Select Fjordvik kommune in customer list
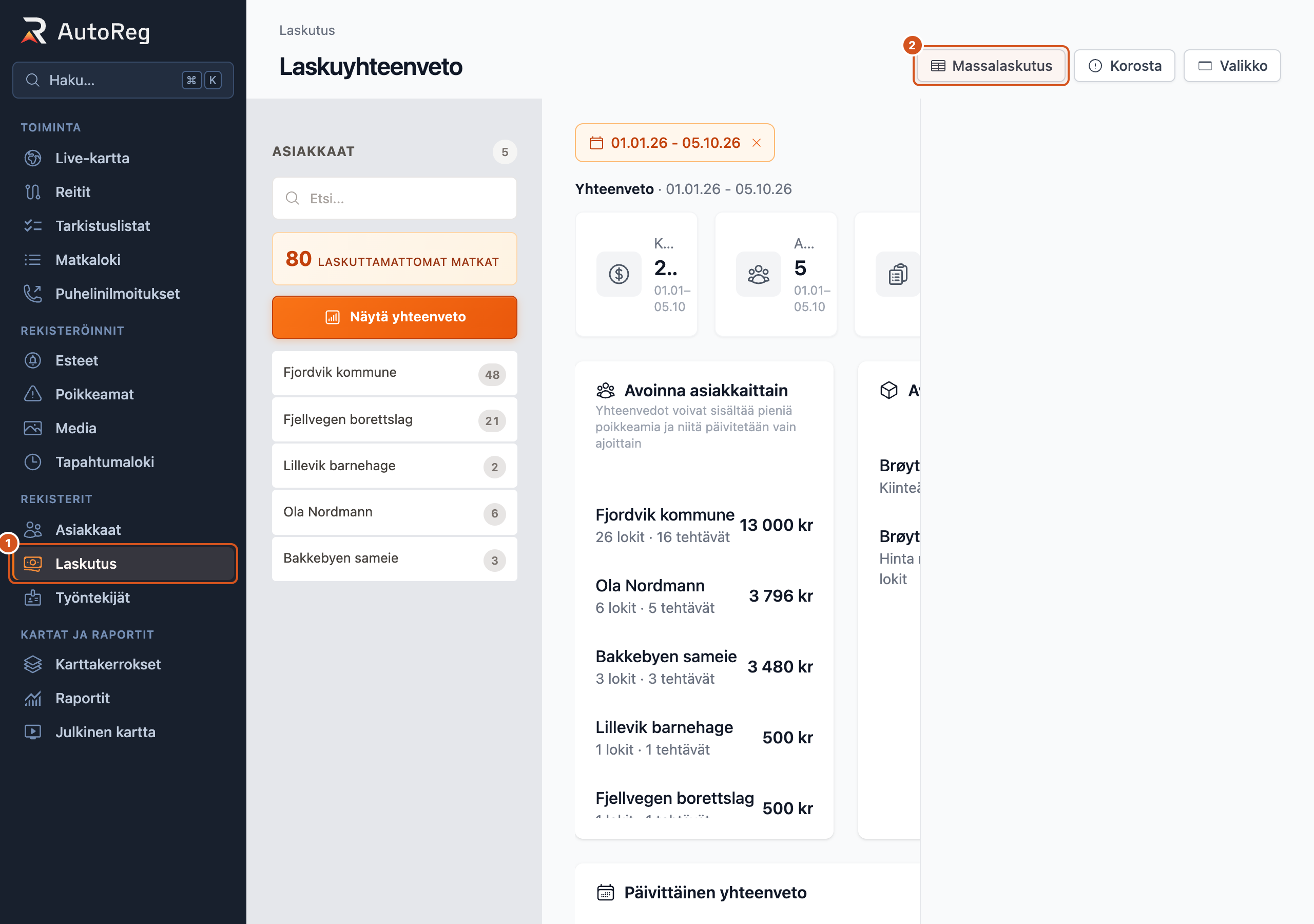Viewport: 1314px width, 924px height. (x=394, y=373)
